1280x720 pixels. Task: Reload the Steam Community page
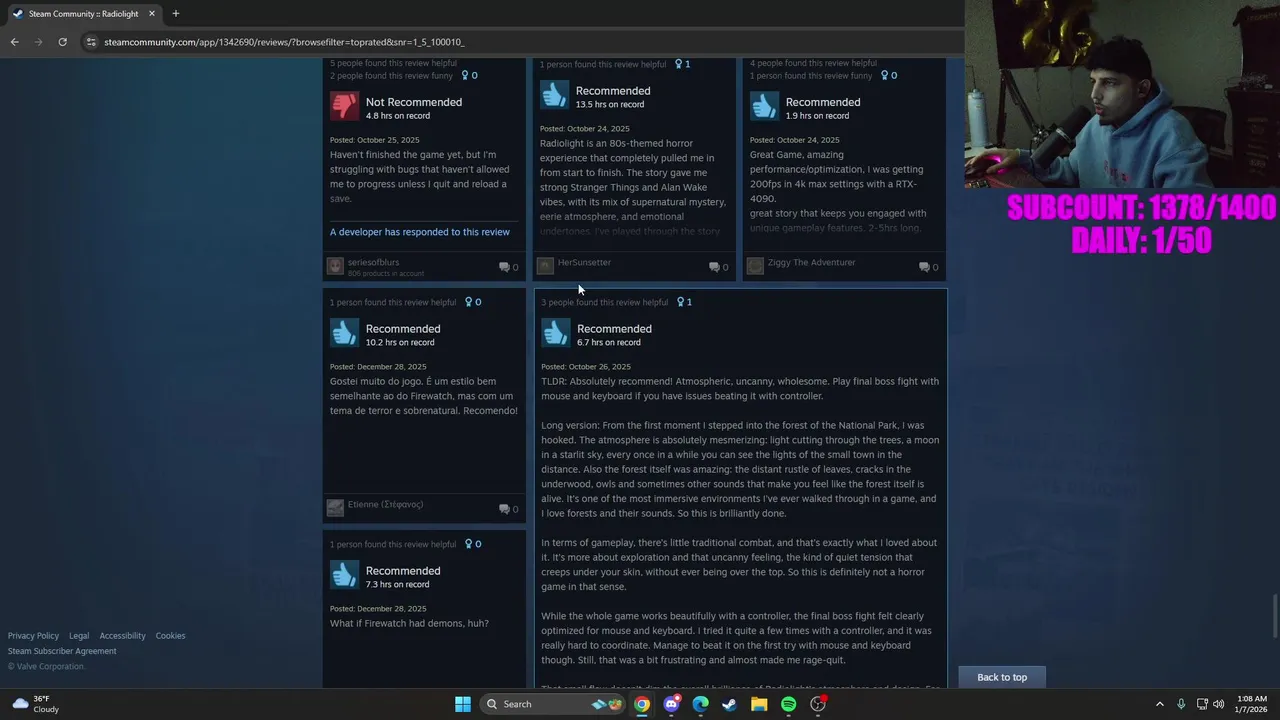point(62,42)
